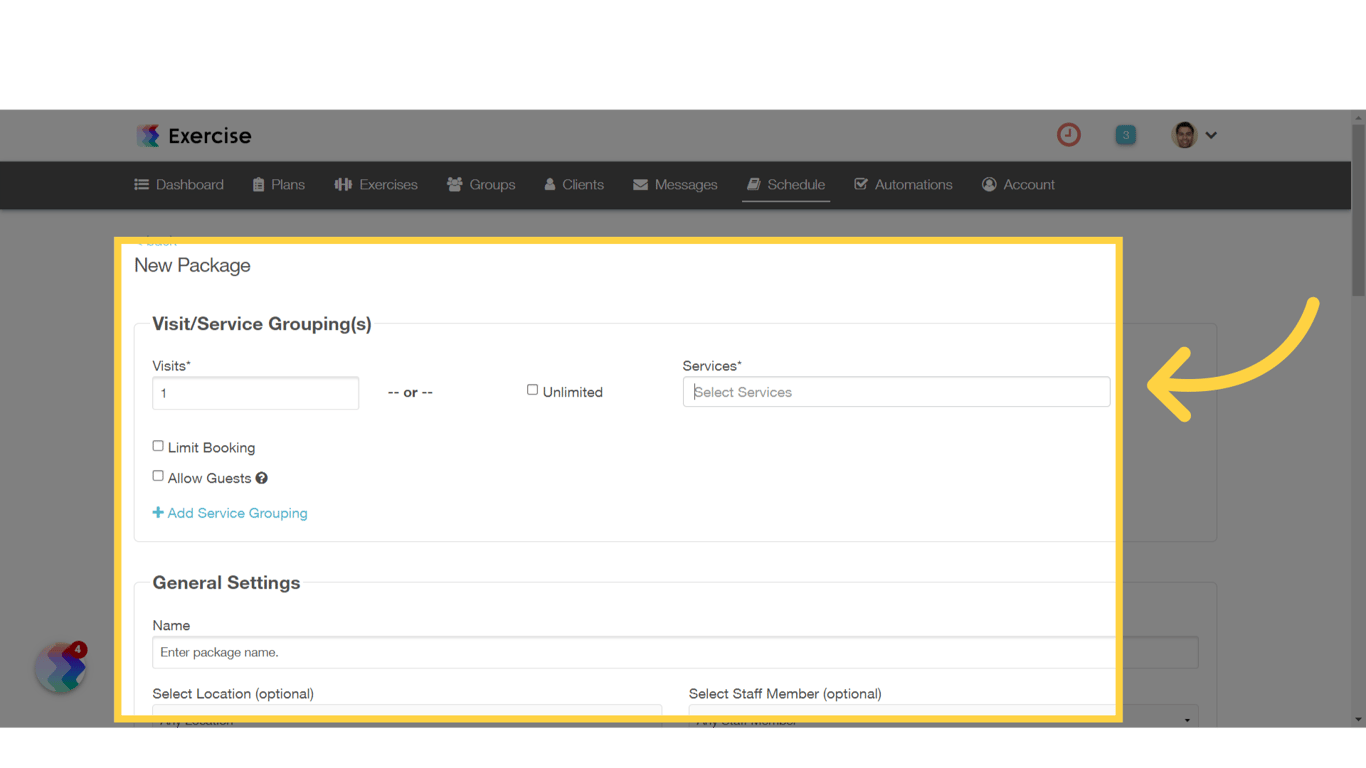The image size is (1366, 768).
Task: Click the Back link above New Package
Action: coord(155,240)
